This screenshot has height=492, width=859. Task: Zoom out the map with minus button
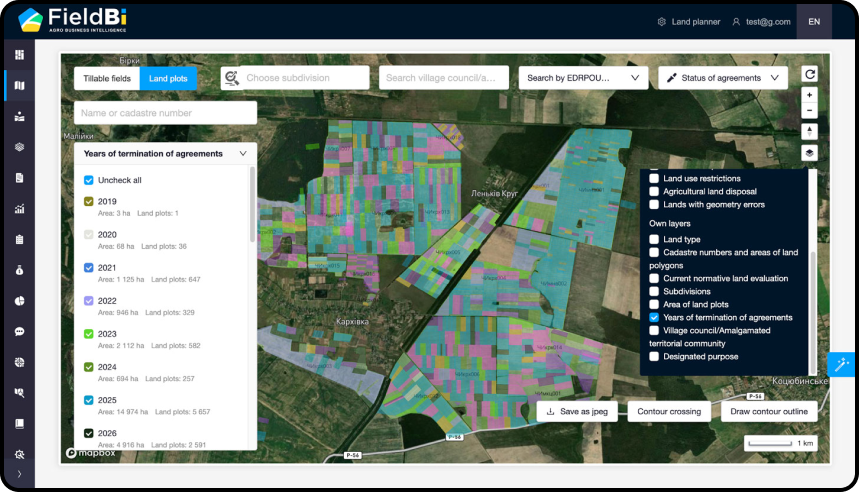click(x=809, y=110)
